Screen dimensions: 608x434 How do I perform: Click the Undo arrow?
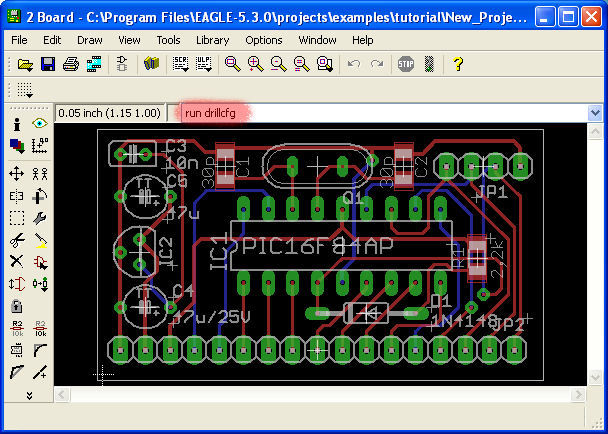pyautogui.click(x=354, y=64)
